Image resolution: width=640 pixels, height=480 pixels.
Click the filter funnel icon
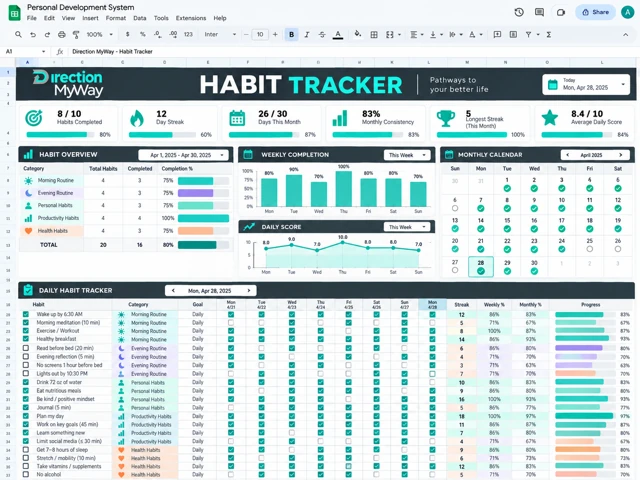(529, 35)
